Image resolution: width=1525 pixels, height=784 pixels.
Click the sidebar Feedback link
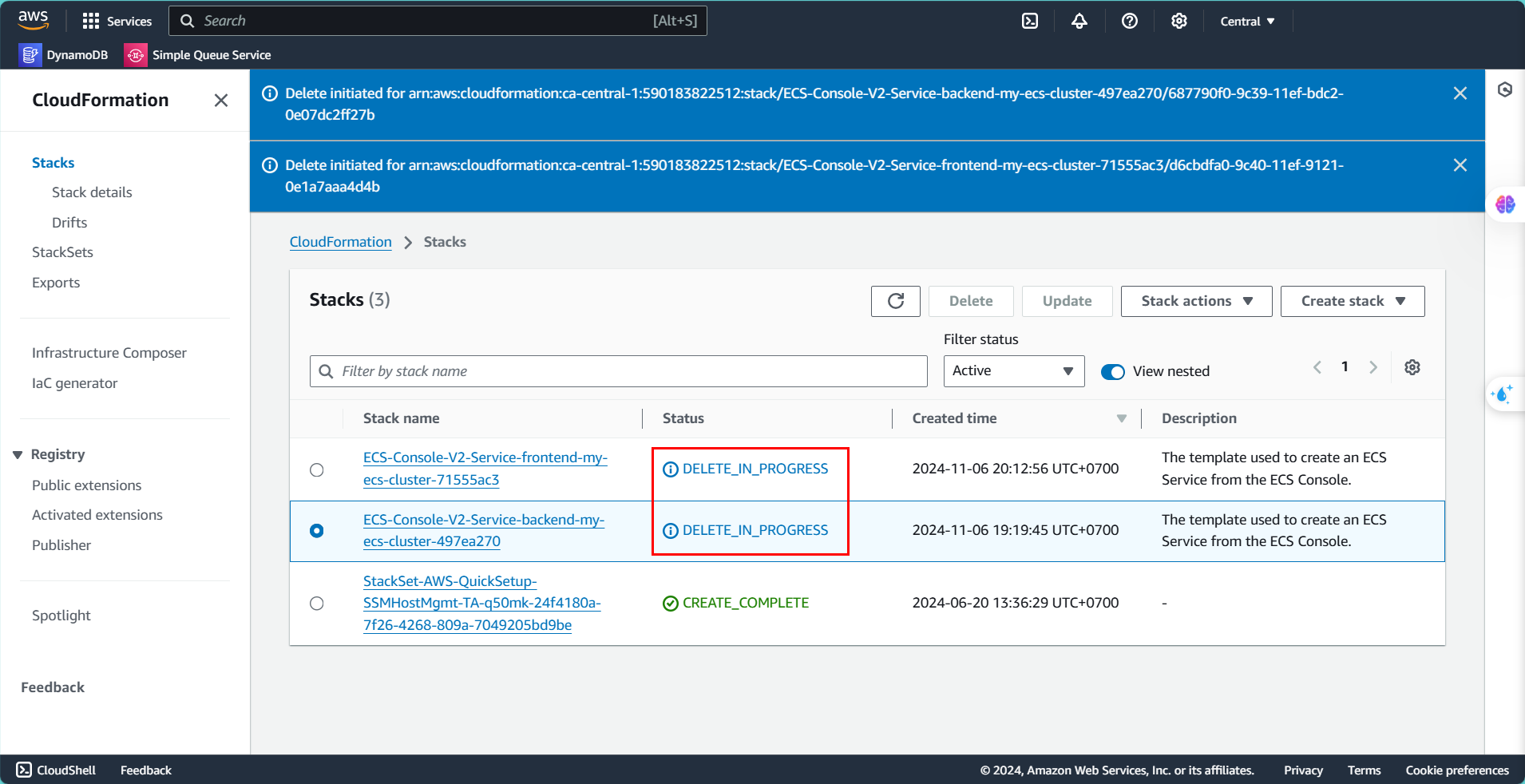tap(53, 687)
